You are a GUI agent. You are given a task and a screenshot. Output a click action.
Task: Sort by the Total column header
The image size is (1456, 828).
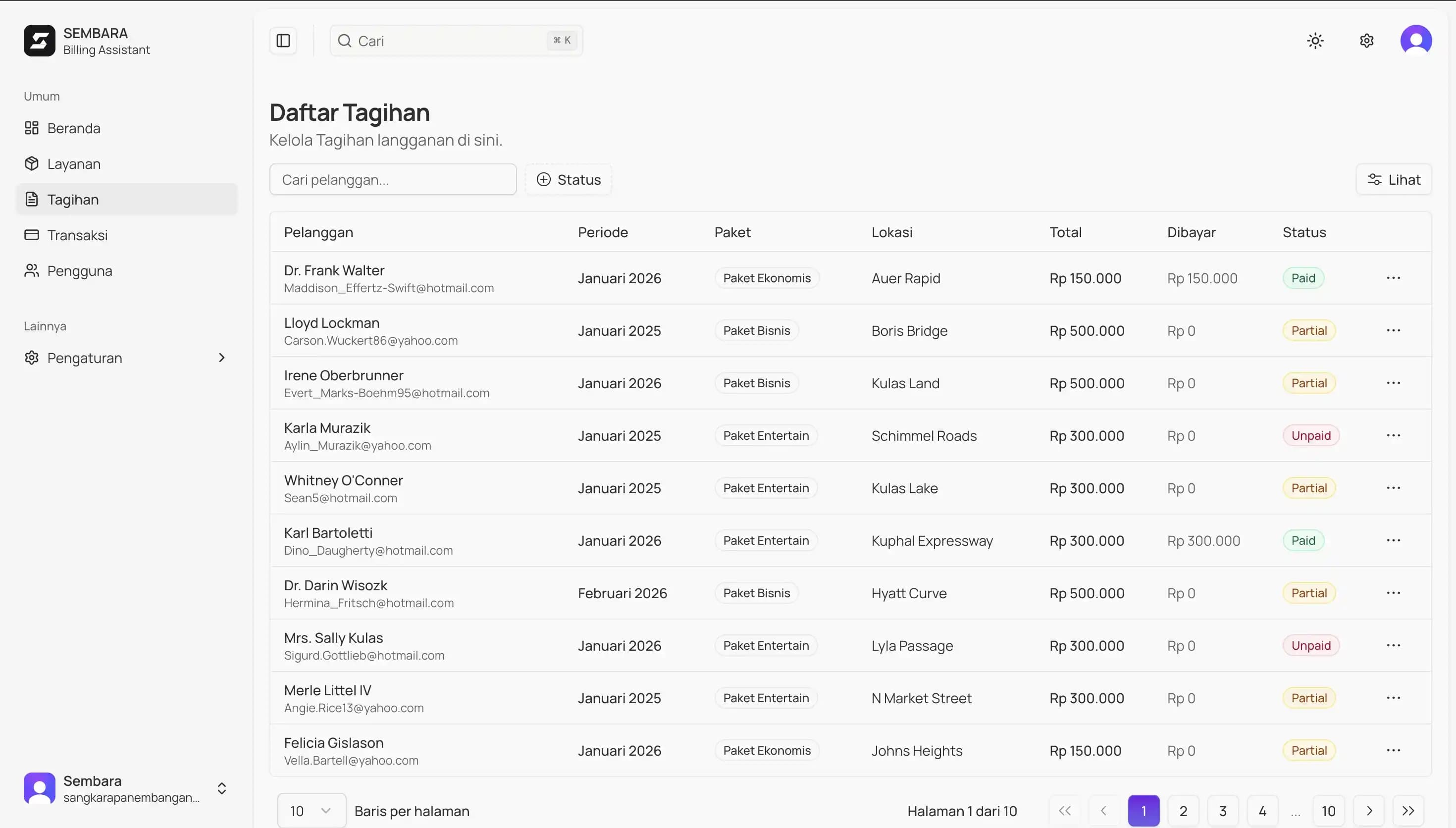tap(1065, 232)
